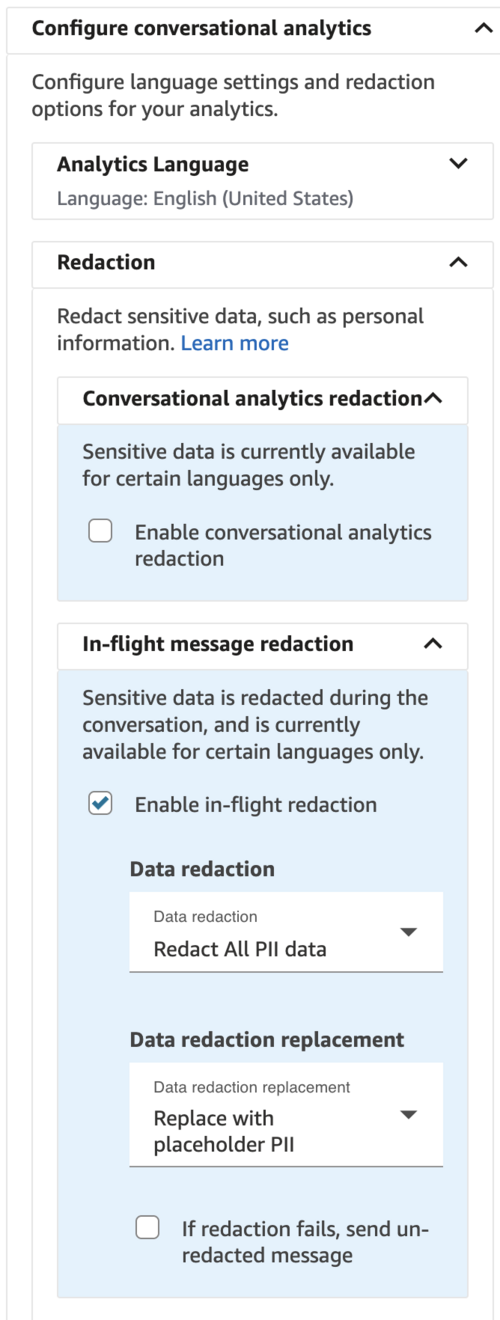Click the Analytics Language section title

tap(153, 164)
